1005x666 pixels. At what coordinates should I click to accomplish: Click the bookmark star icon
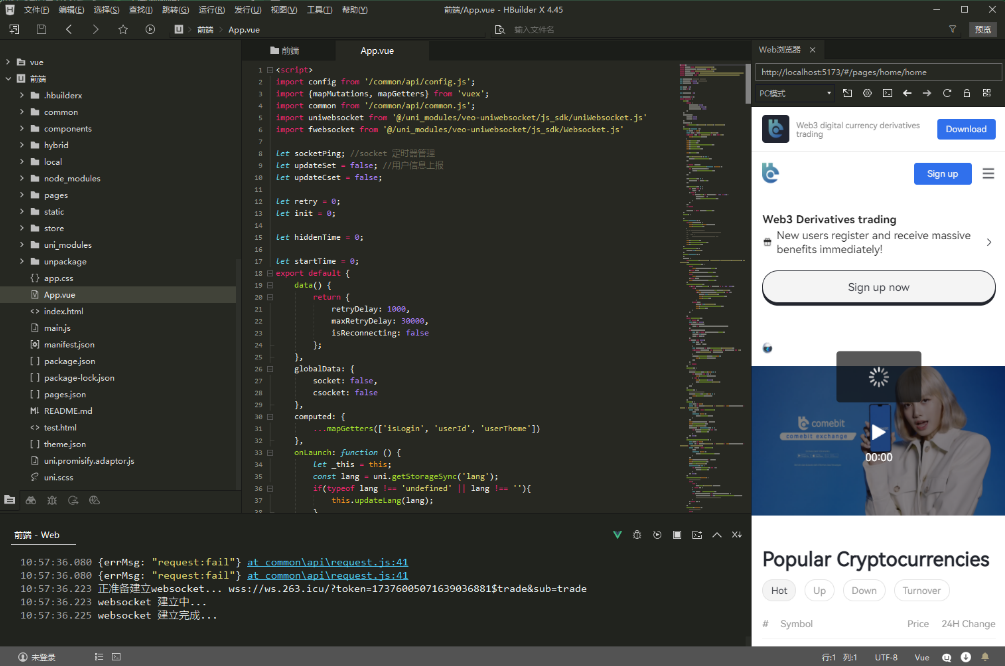click(x=123, y=29)
